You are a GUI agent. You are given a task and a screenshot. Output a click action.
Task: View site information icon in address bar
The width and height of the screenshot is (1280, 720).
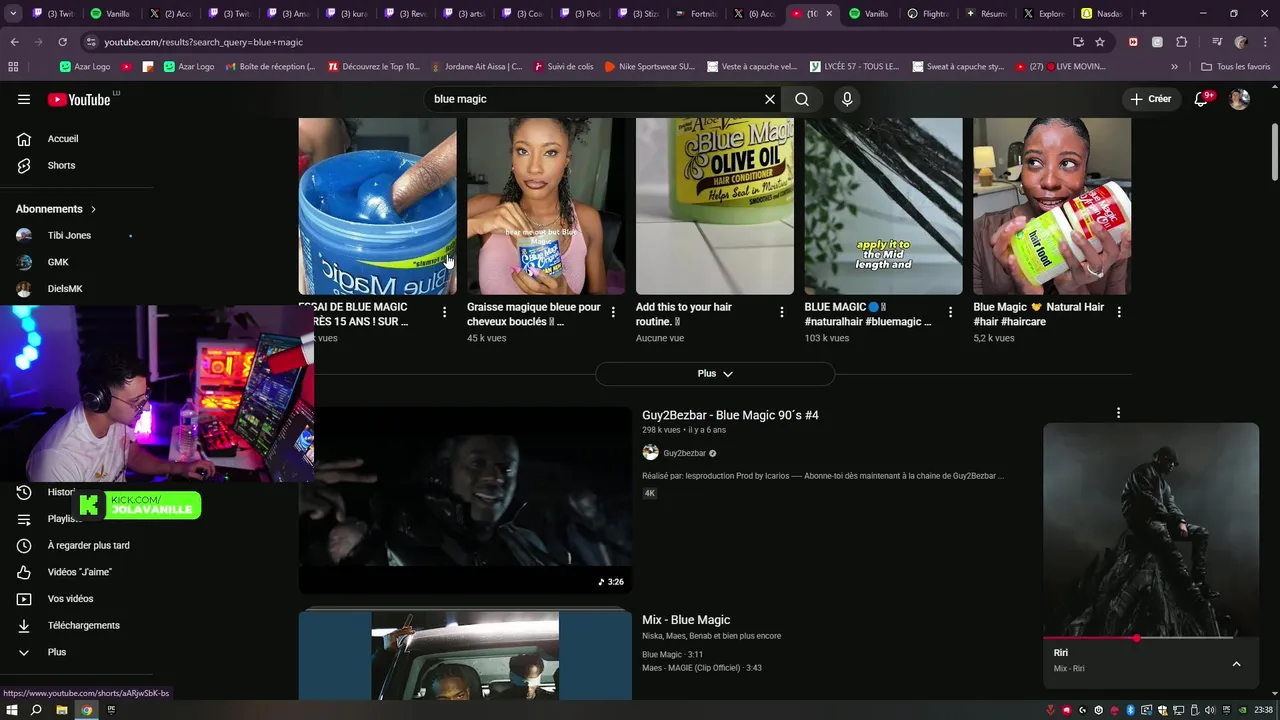pos(92,42)
